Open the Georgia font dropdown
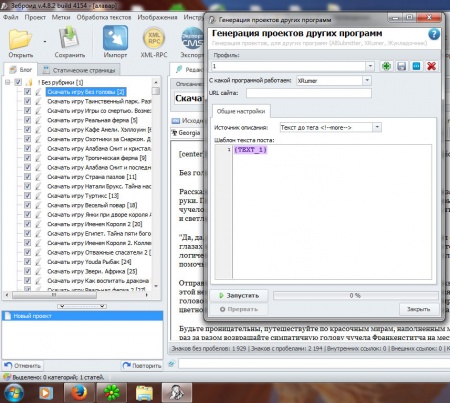 pos(187,133)
